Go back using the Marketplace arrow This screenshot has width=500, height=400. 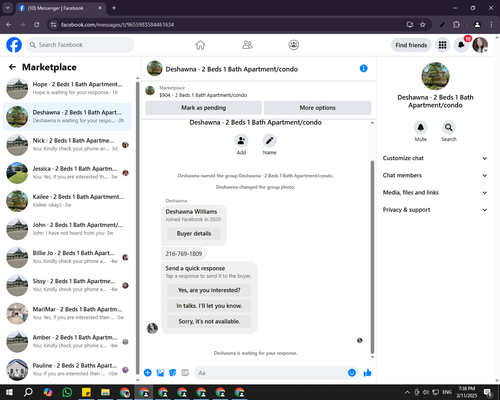point(12,67)
